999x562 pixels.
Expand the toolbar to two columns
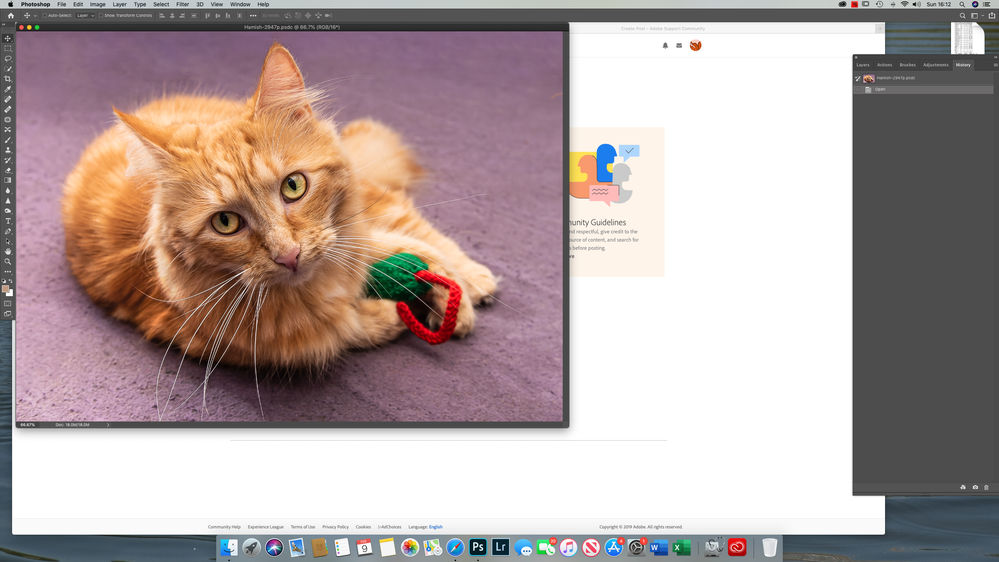pyautogui.click(x=4, y=25)
